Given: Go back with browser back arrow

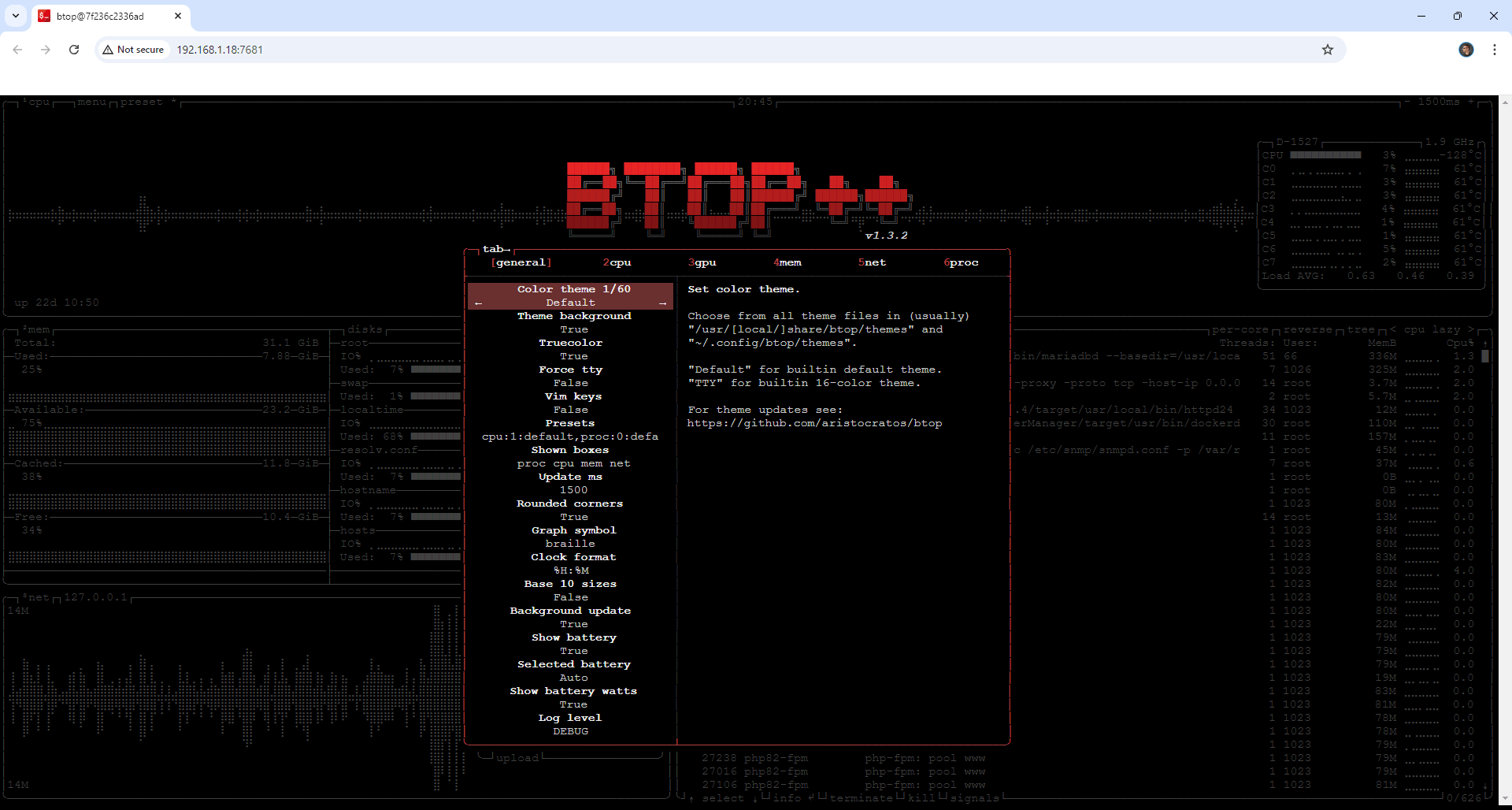Looking at the screenshot, I should click(17, 50).
